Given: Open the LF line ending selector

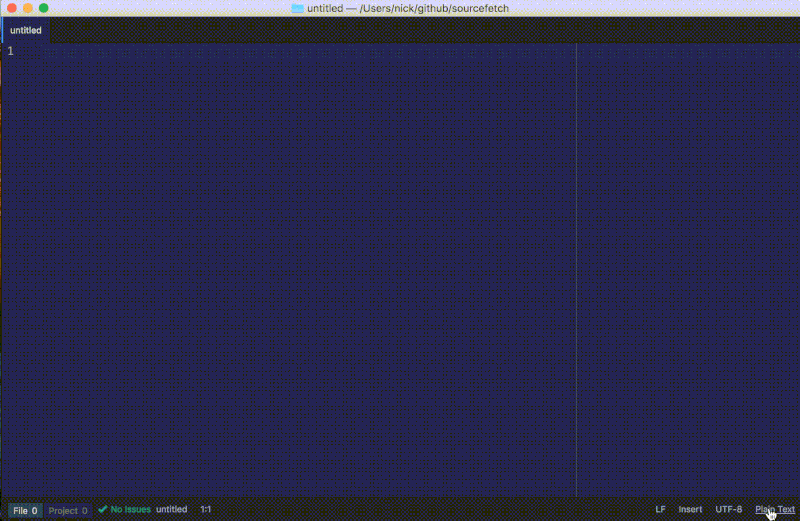Looking at the screenshot, I should 660,509.
